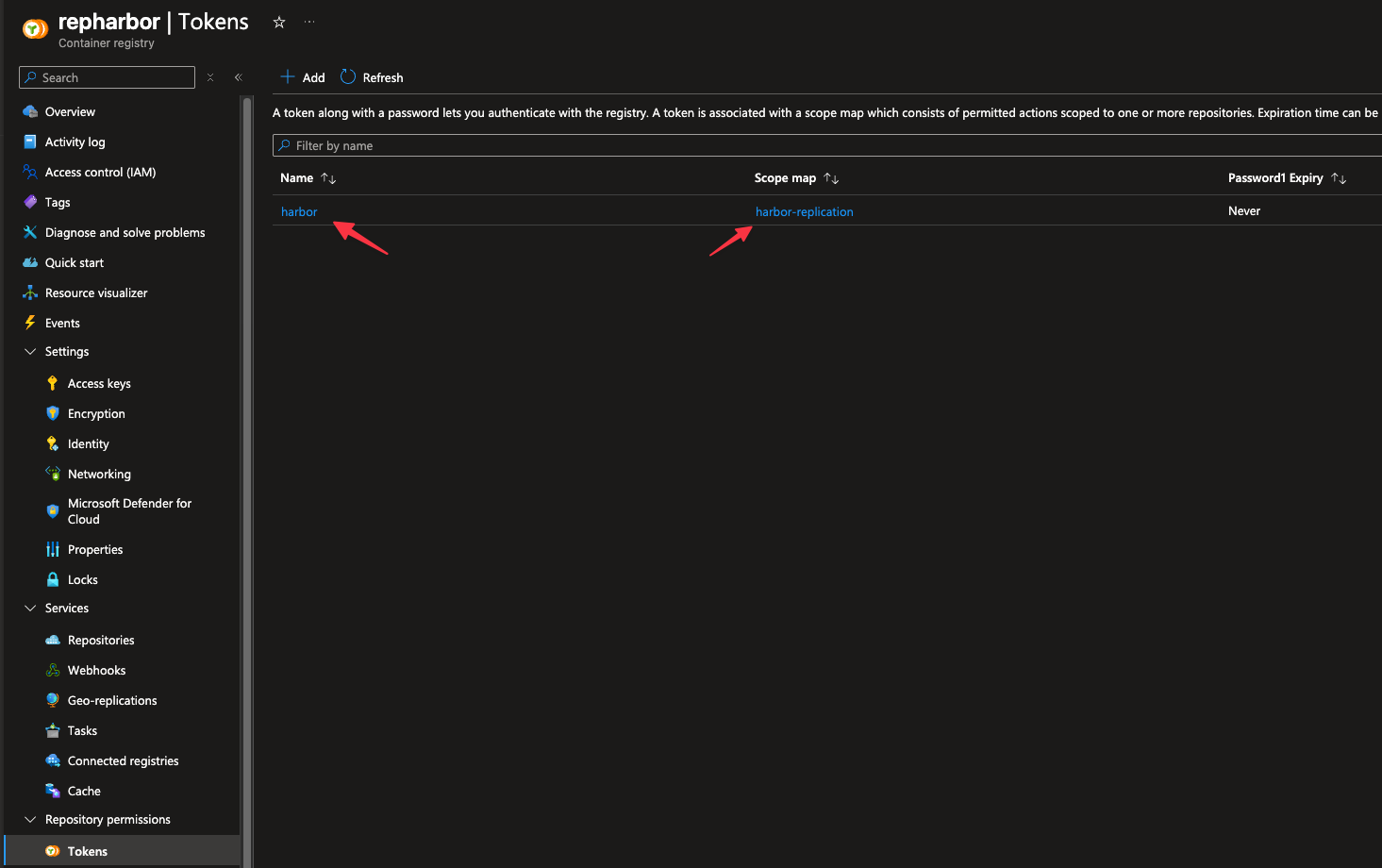Click the Connected registries icon
1382x868 pixels.
click(x=53, y=760)
